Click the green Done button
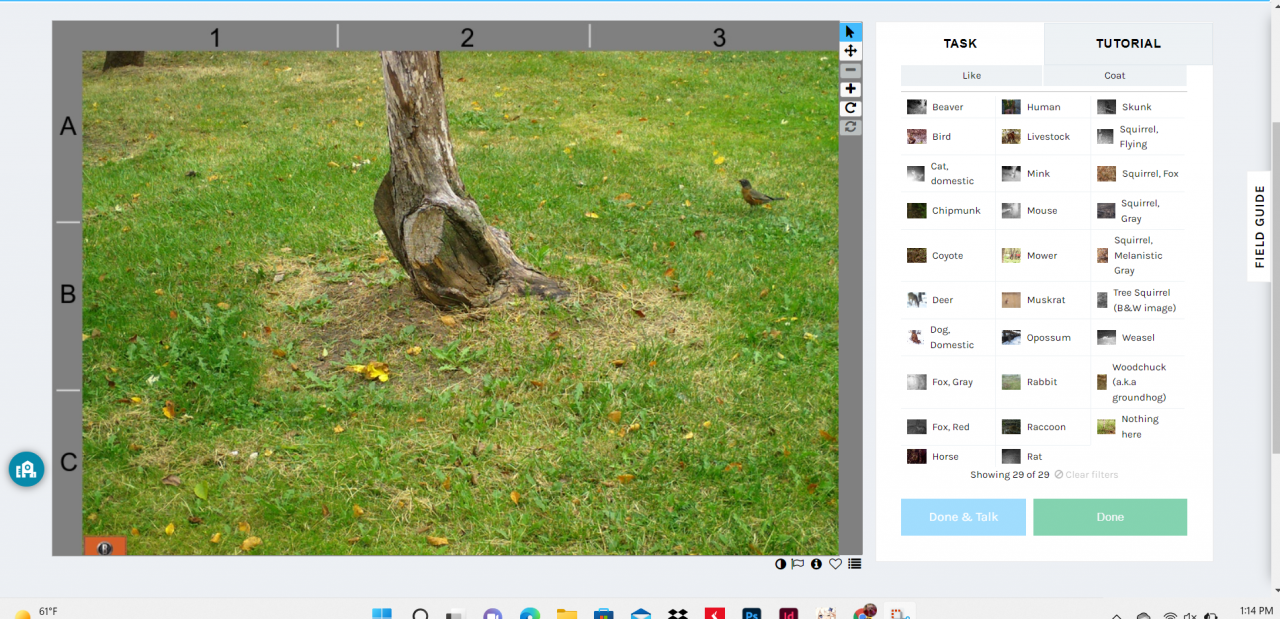 [1110, 517]
